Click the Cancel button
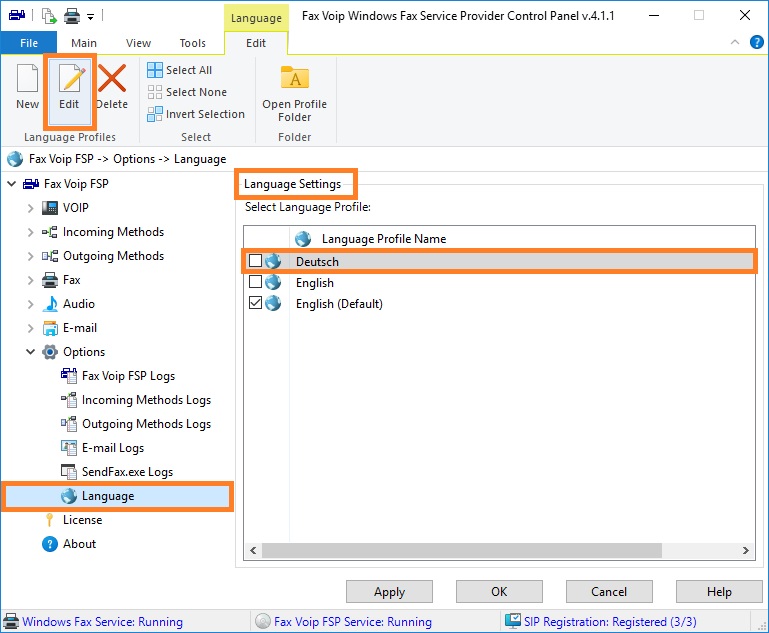The width and height of the screenshot is (769, 633). [x=609, y=592]
